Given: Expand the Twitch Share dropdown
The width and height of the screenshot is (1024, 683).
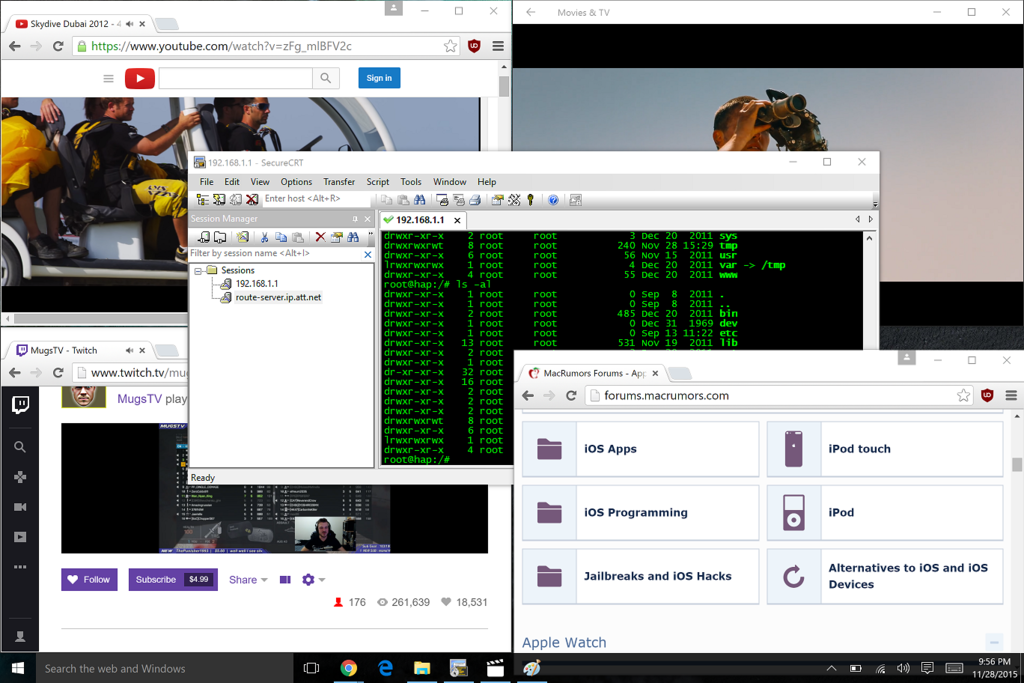Looking at the screenshot, I should coord(248,579).
